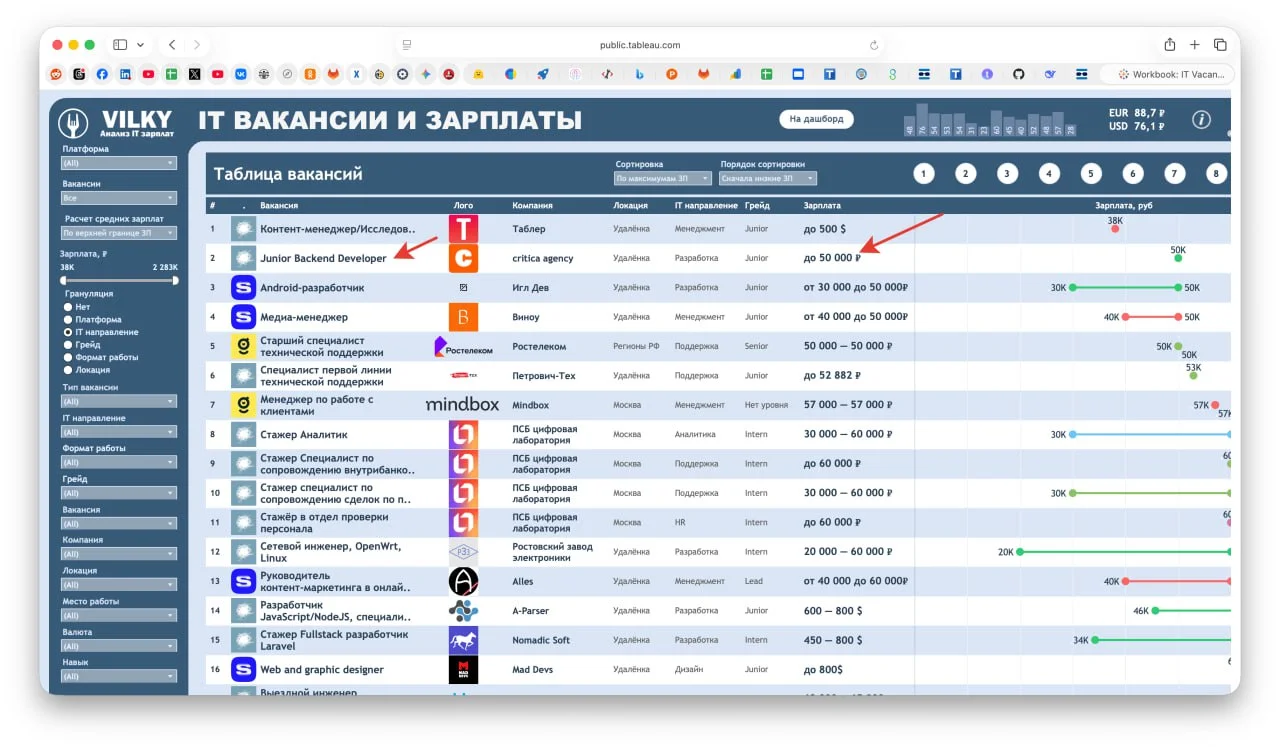Click the VILKY fork logo

tap(72, 123)
